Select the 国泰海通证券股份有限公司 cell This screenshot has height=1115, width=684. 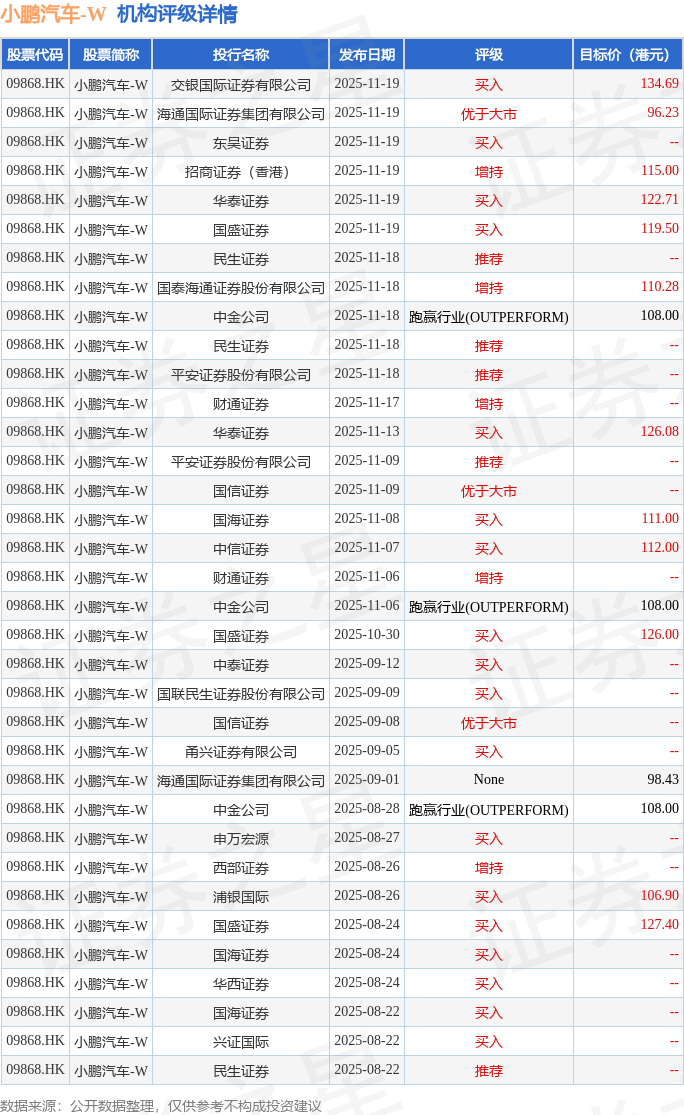(x=241, y=287)
